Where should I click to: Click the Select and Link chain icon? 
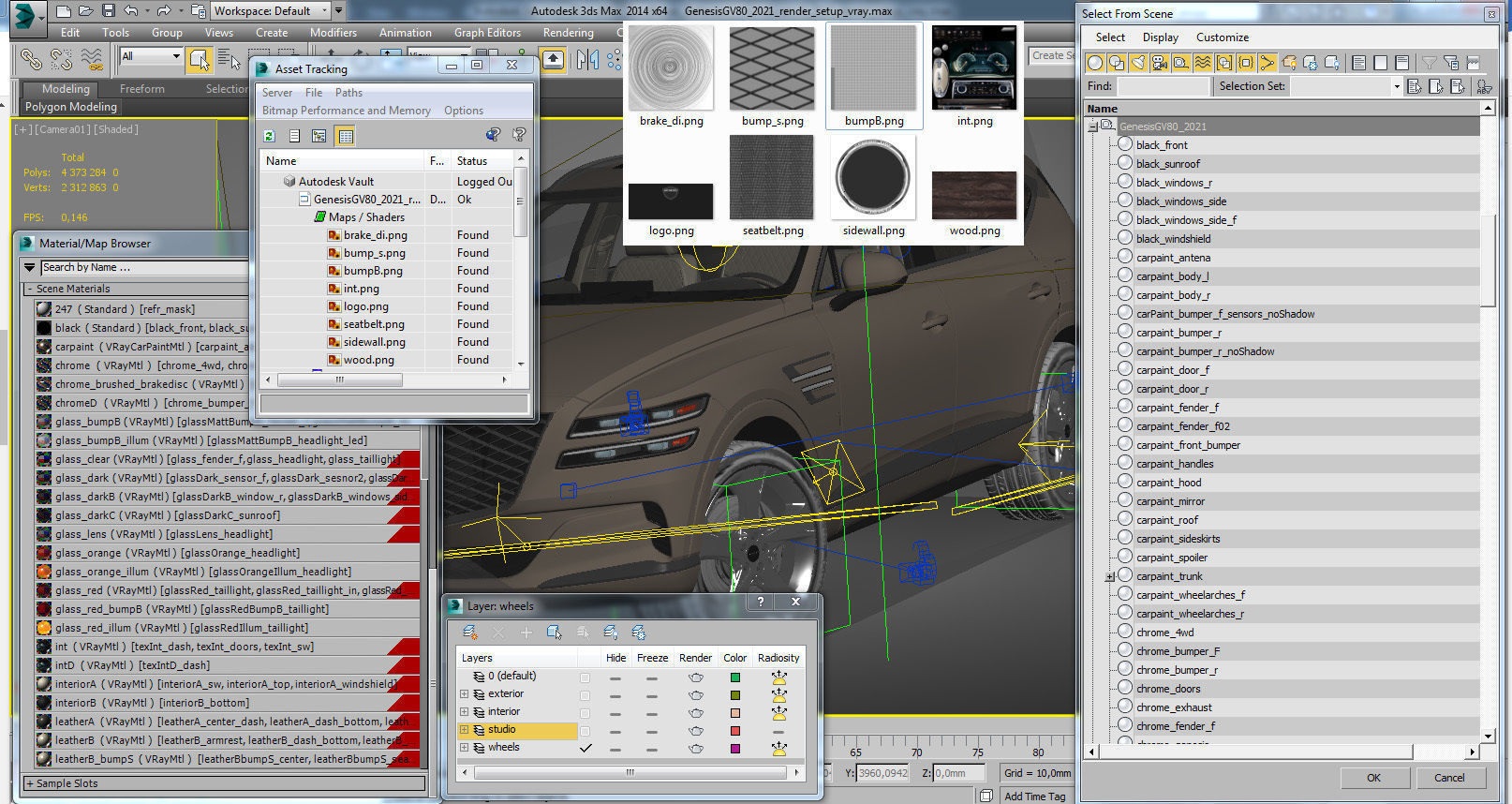pos(31,59)
